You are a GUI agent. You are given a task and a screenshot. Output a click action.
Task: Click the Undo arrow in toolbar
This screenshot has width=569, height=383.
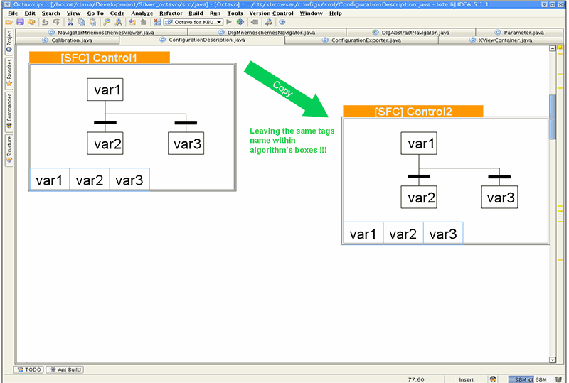[x=45, y=22]
